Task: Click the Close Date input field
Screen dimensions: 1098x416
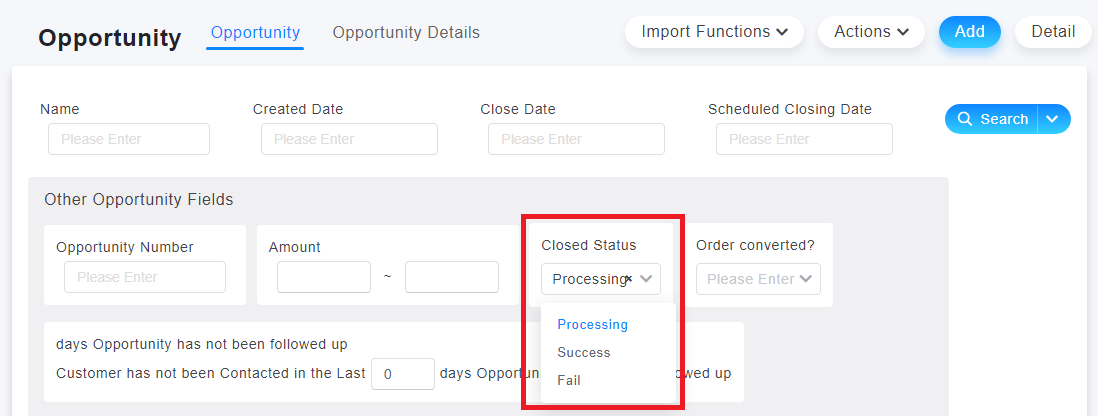Action: coord(576,139)
